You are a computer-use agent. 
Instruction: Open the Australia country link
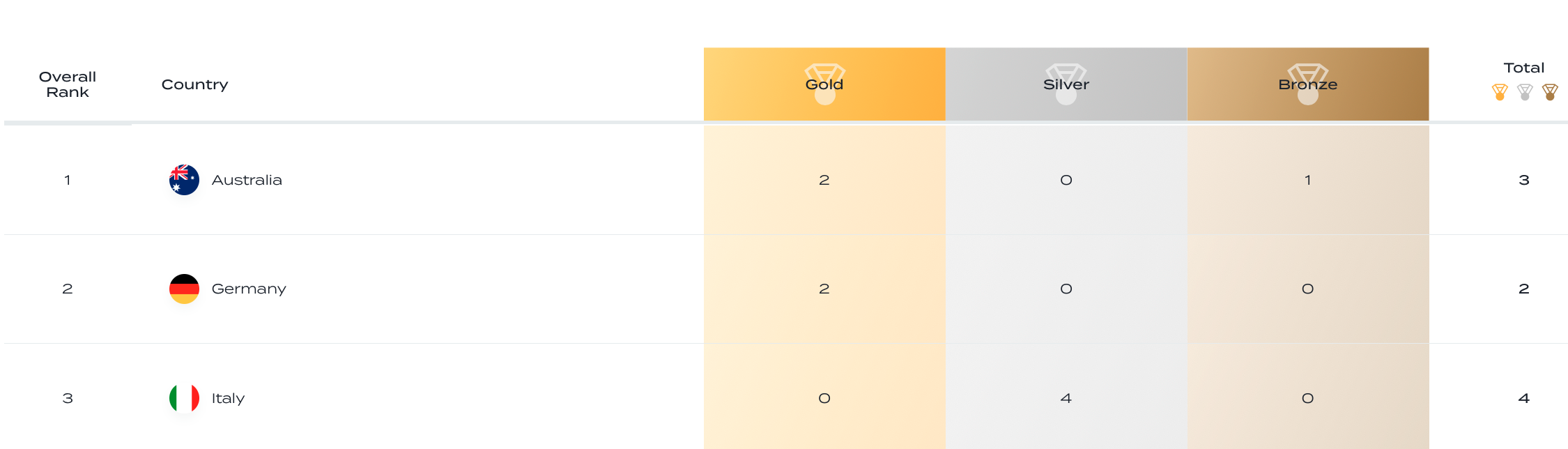[247, 180]
